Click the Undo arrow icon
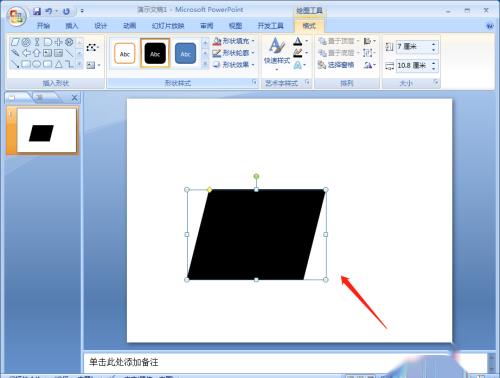This screenshot has height=378, width=500. 49,11
